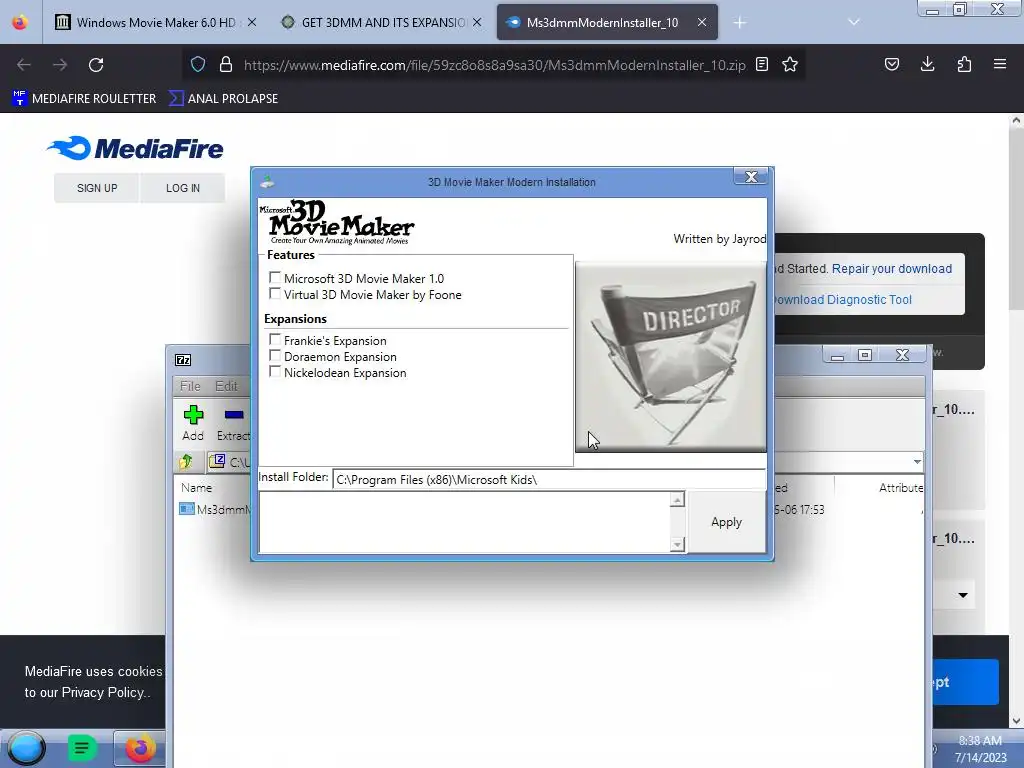Click the Firefox icon in tab bar
This screenshot has height=768, width=1024.
tap(20, 22)
